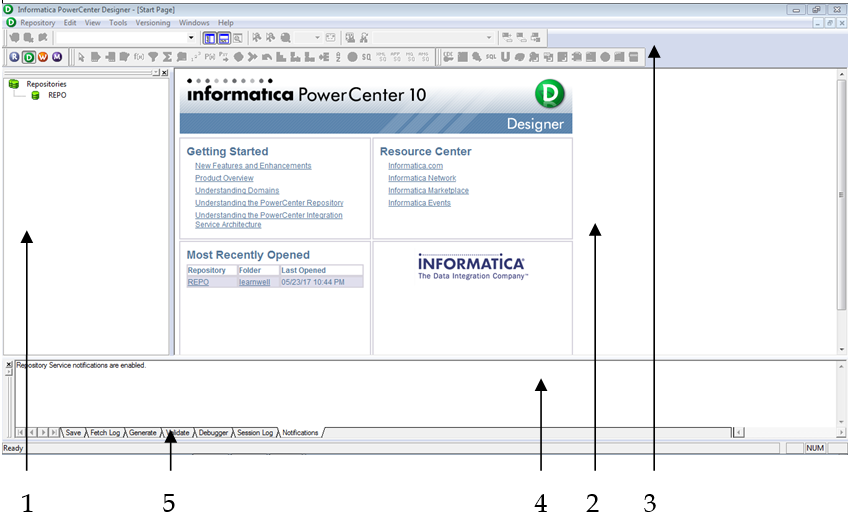Select the MQ SQ transformation icon
Screen dimensions: 850x523
(x=410, y=57)
